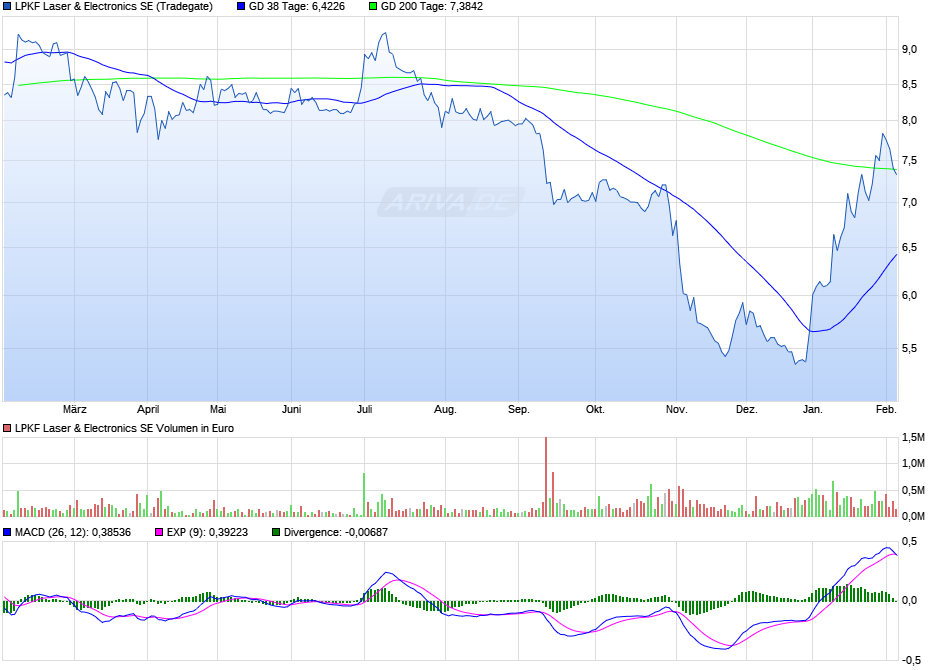940x670 pixels.
Task: Click the magenta EXP (9) legend swatch
Action: point(159,532)
